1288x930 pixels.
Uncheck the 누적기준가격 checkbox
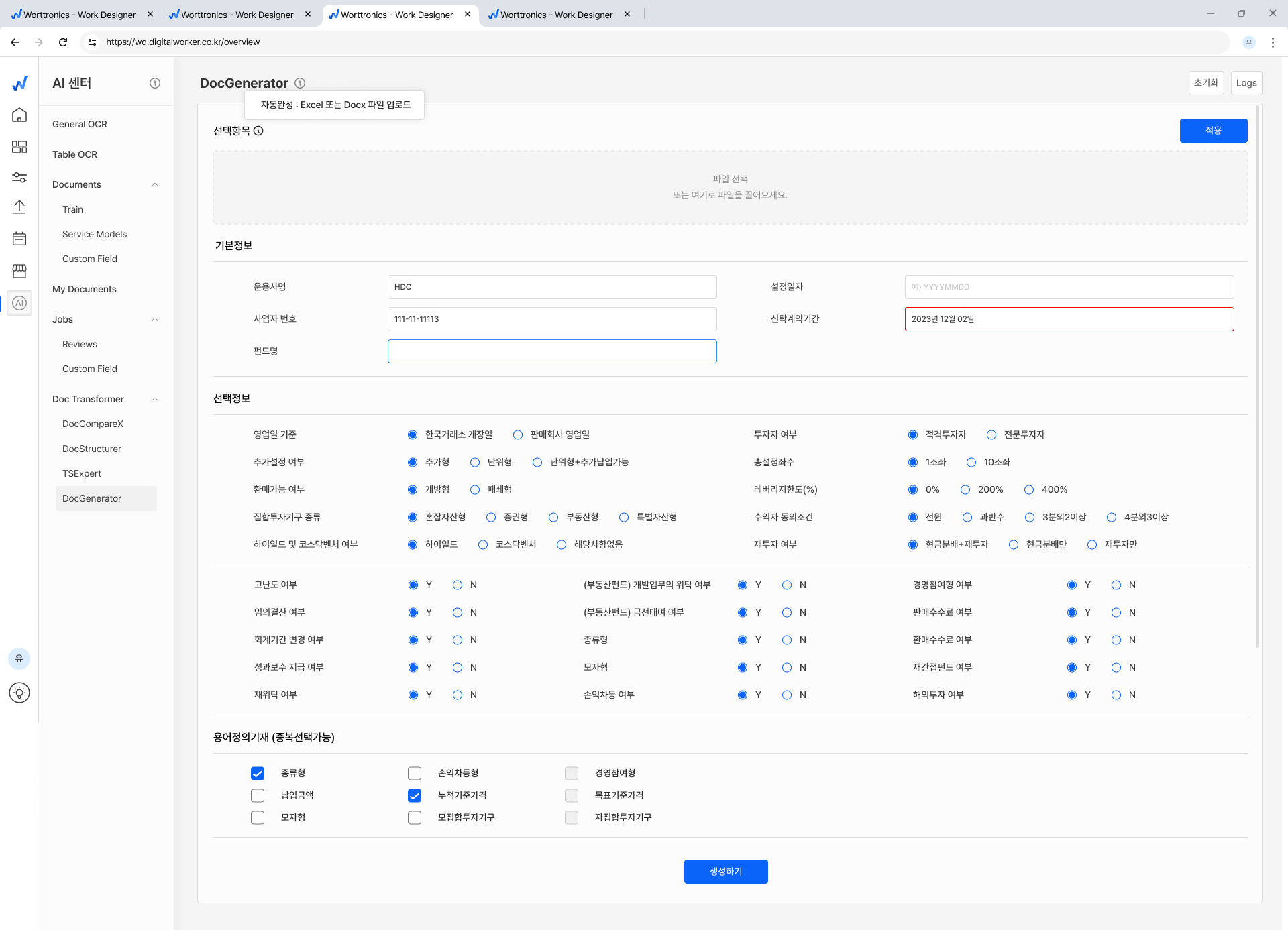pos(415,795)
